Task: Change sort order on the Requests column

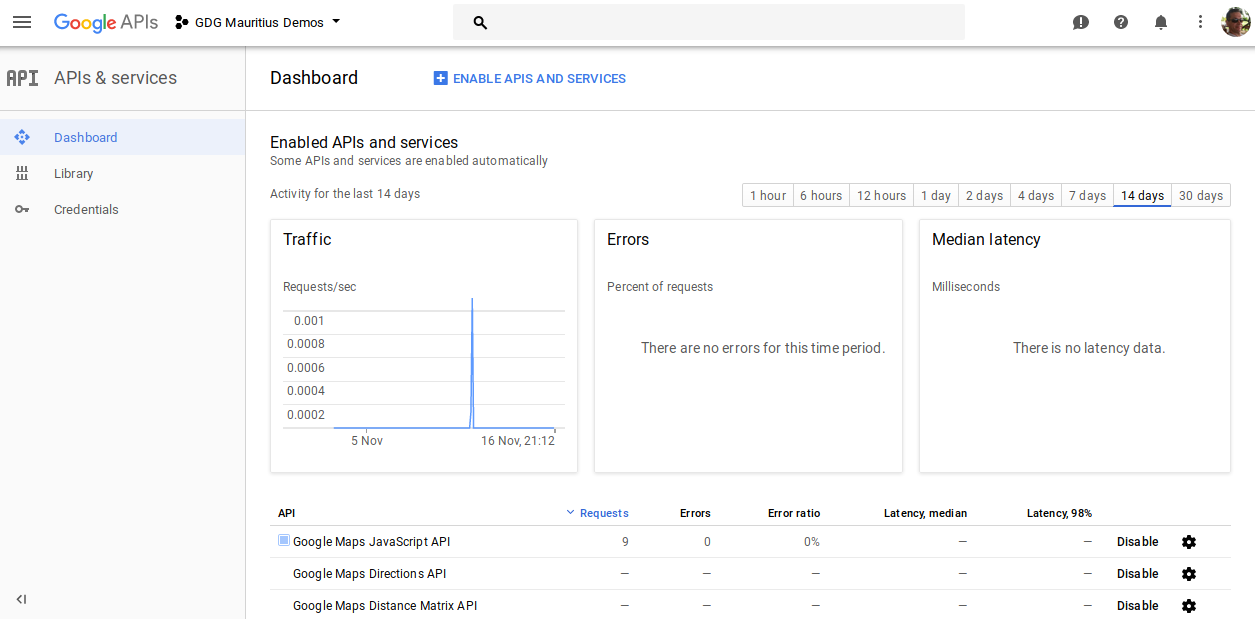Action: pos(597,513)
